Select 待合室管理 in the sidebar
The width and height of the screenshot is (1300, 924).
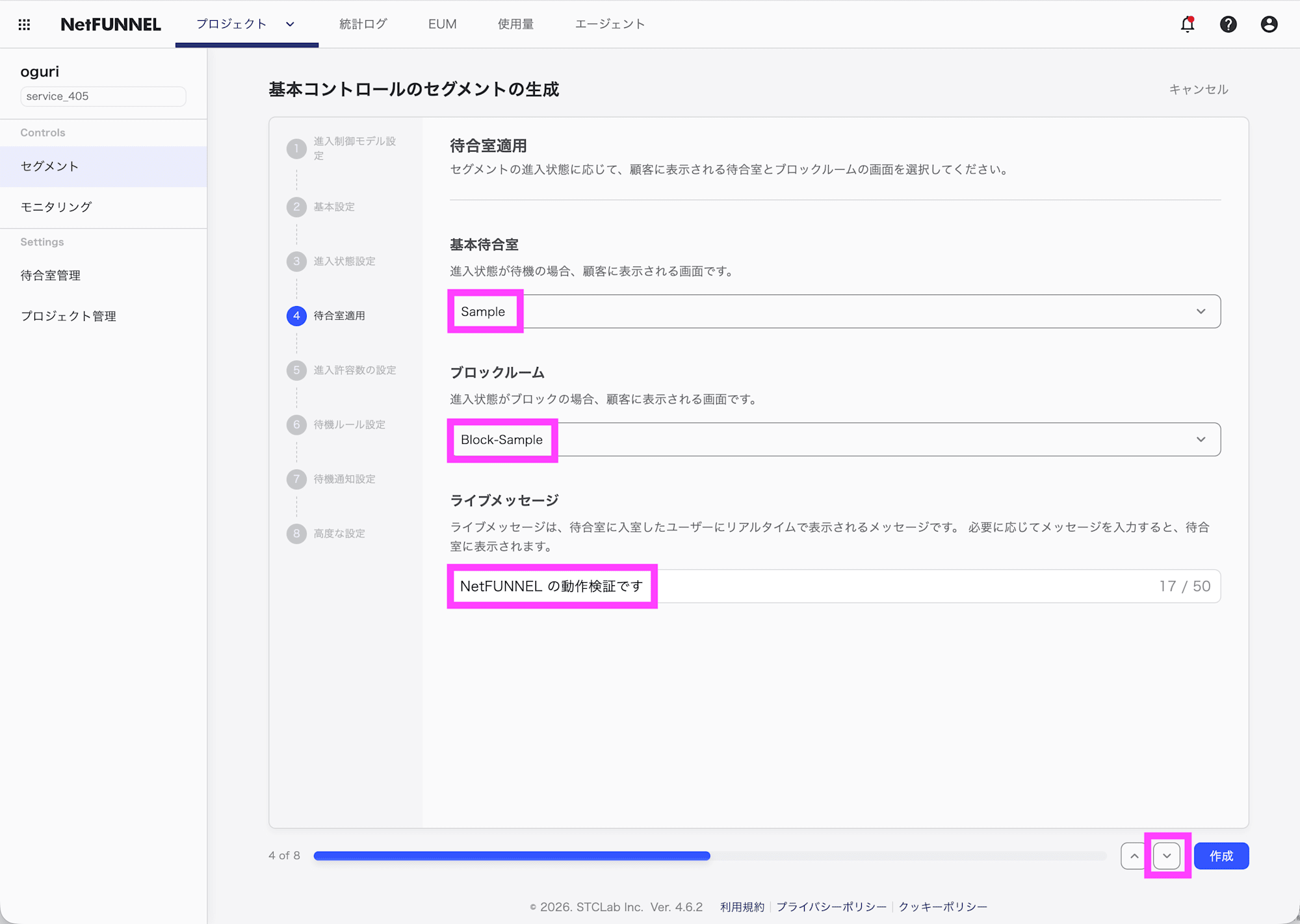50,274
